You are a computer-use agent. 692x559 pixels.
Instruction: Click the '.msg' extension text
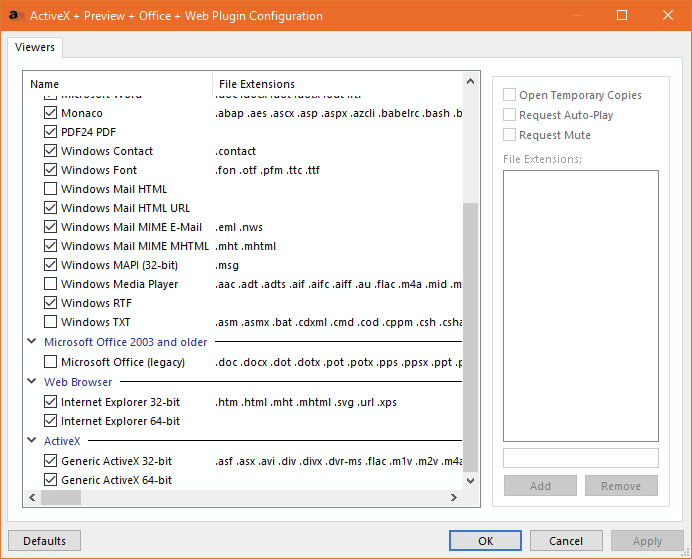point(227,265)
